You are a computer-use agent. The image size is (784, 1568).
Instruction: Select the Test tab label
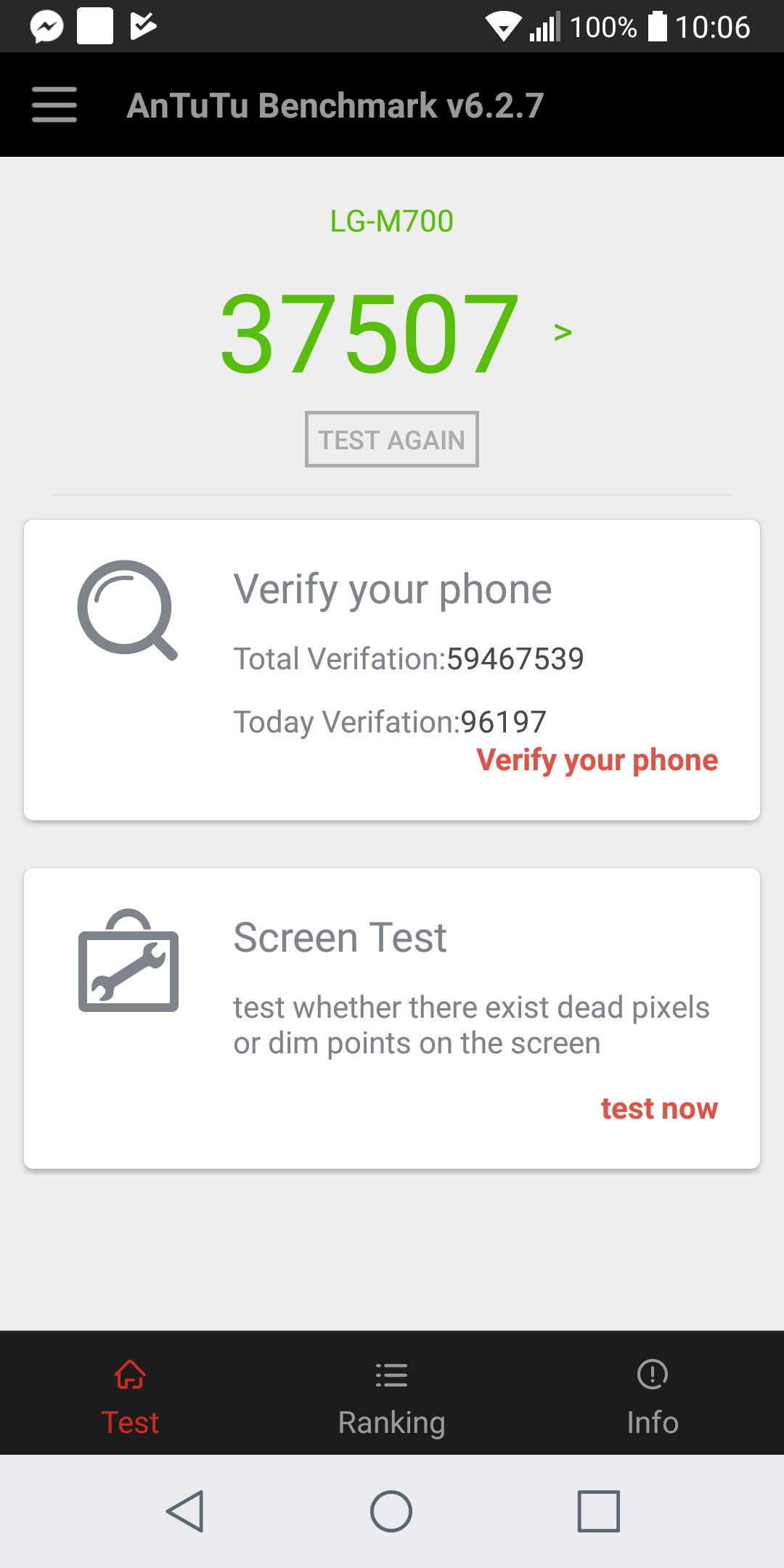tap(130, 1423)
